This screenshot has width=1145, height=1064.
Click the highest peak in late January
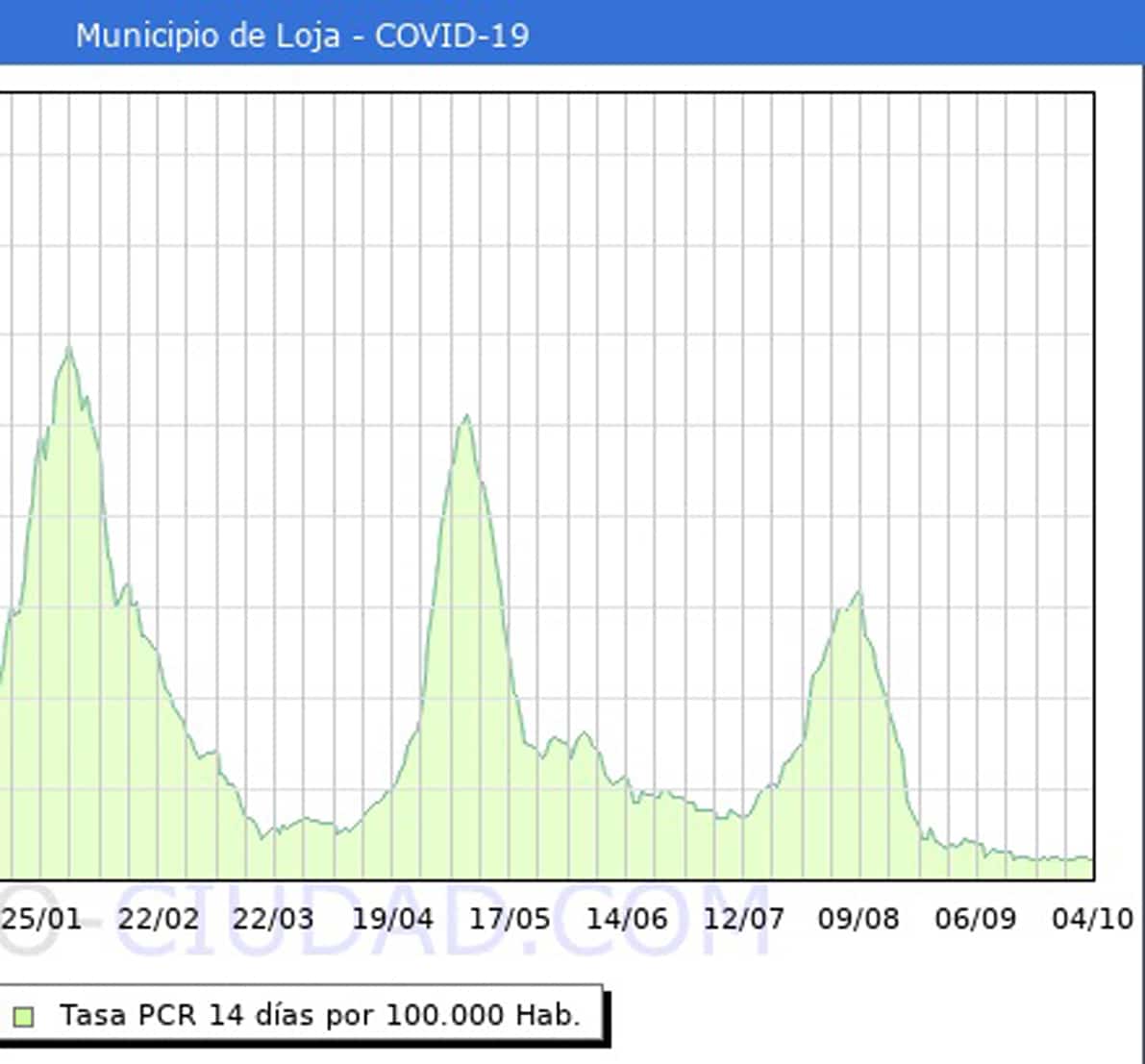tap(68, 348)
